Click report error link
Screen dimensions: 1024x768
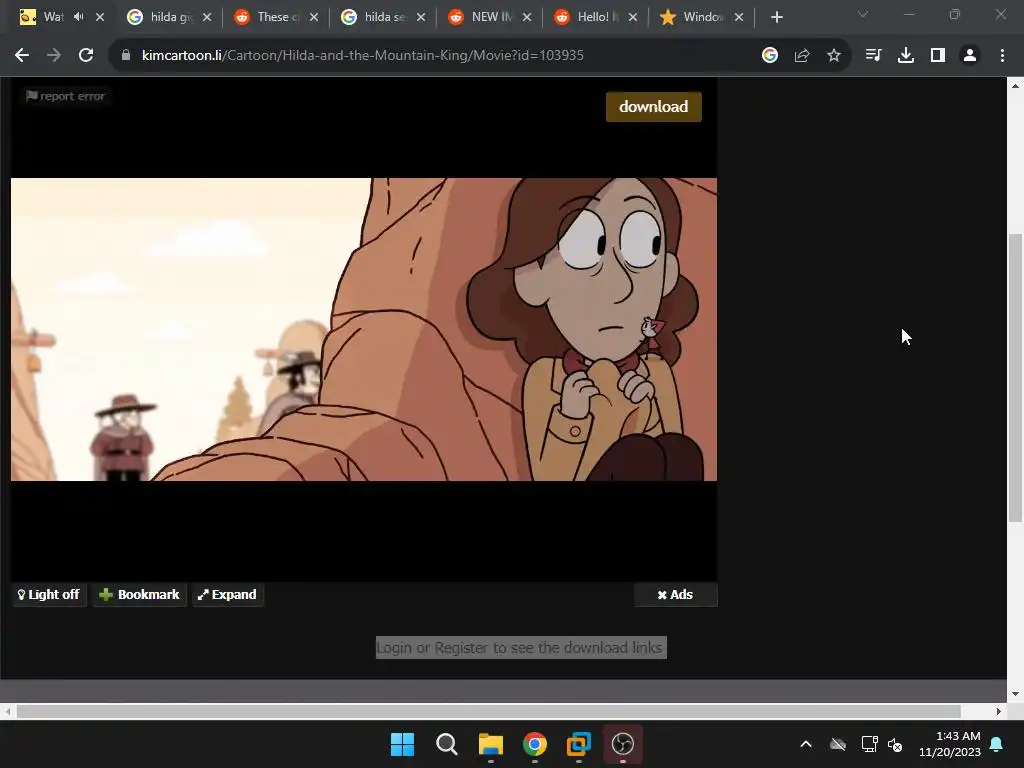(x=65, y=96)
